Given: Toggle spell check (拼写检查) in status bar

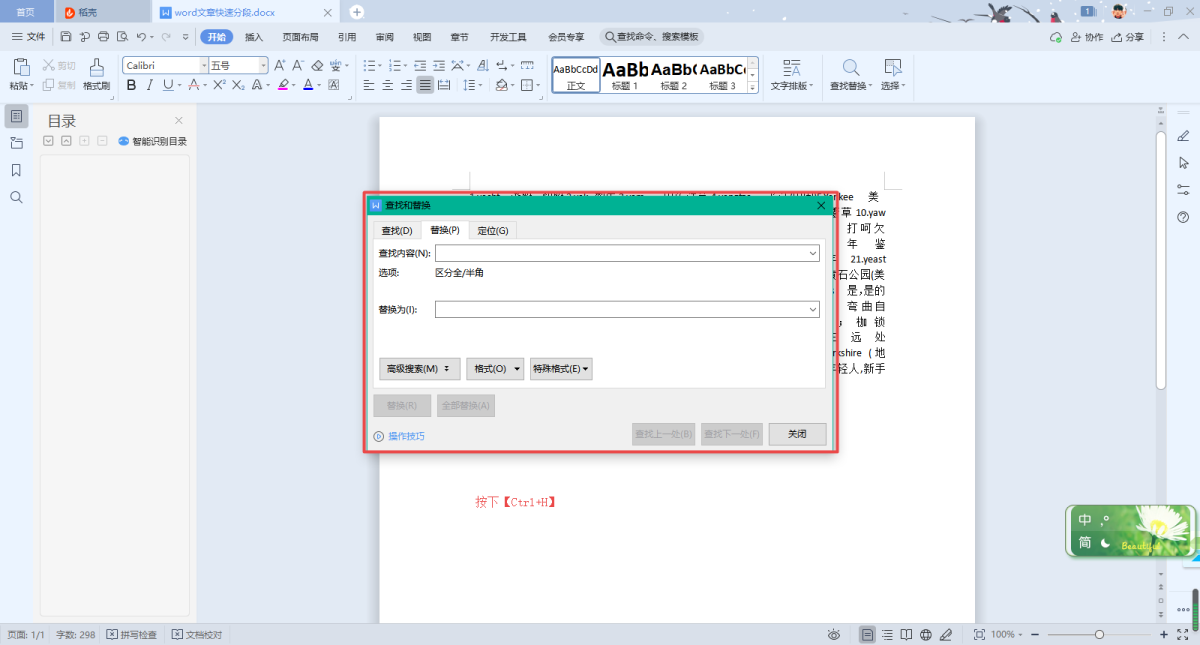Looking at the screenshot, I should click(132, 635).
